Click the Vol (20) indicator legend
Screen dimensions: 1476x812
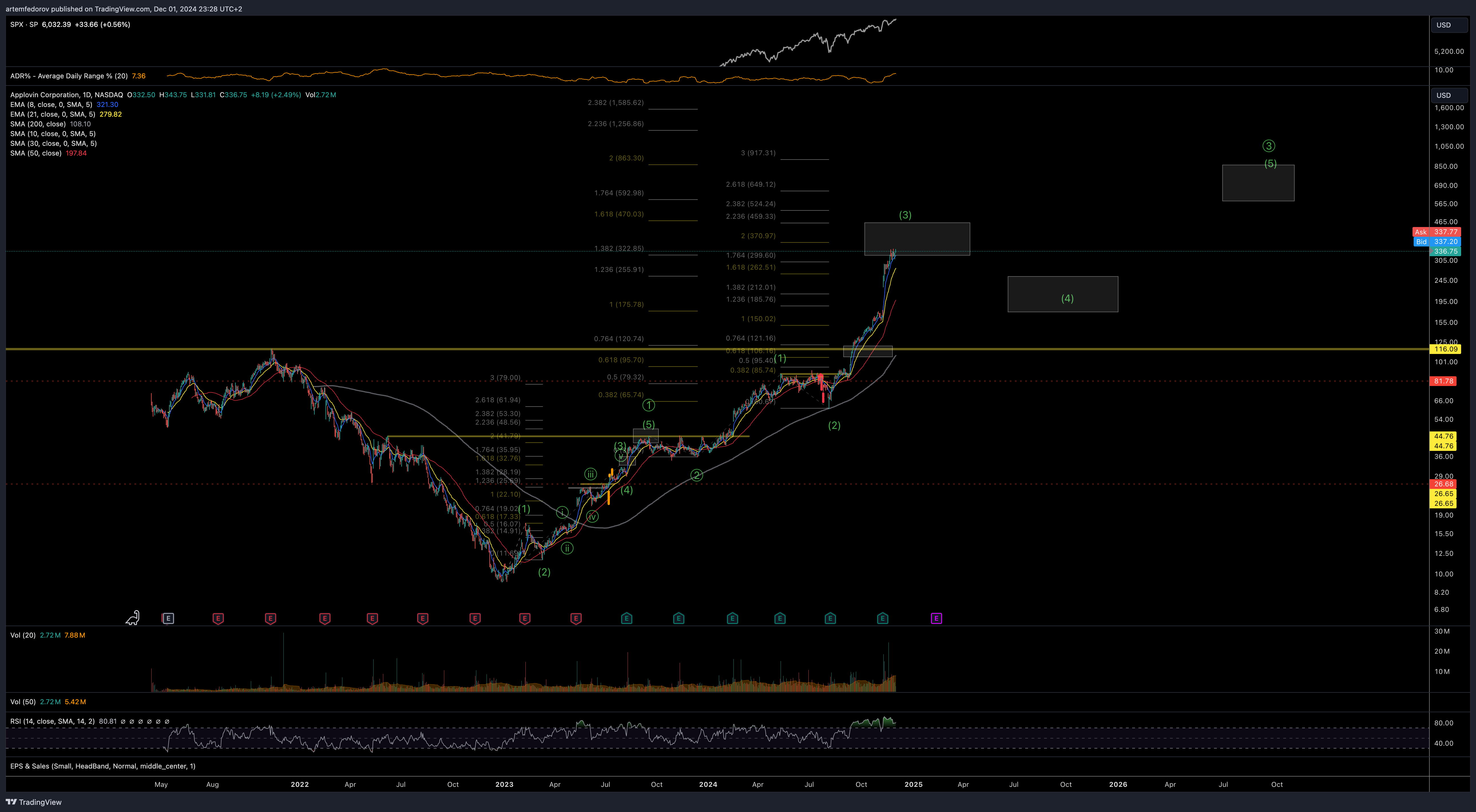tap(23, 635)
